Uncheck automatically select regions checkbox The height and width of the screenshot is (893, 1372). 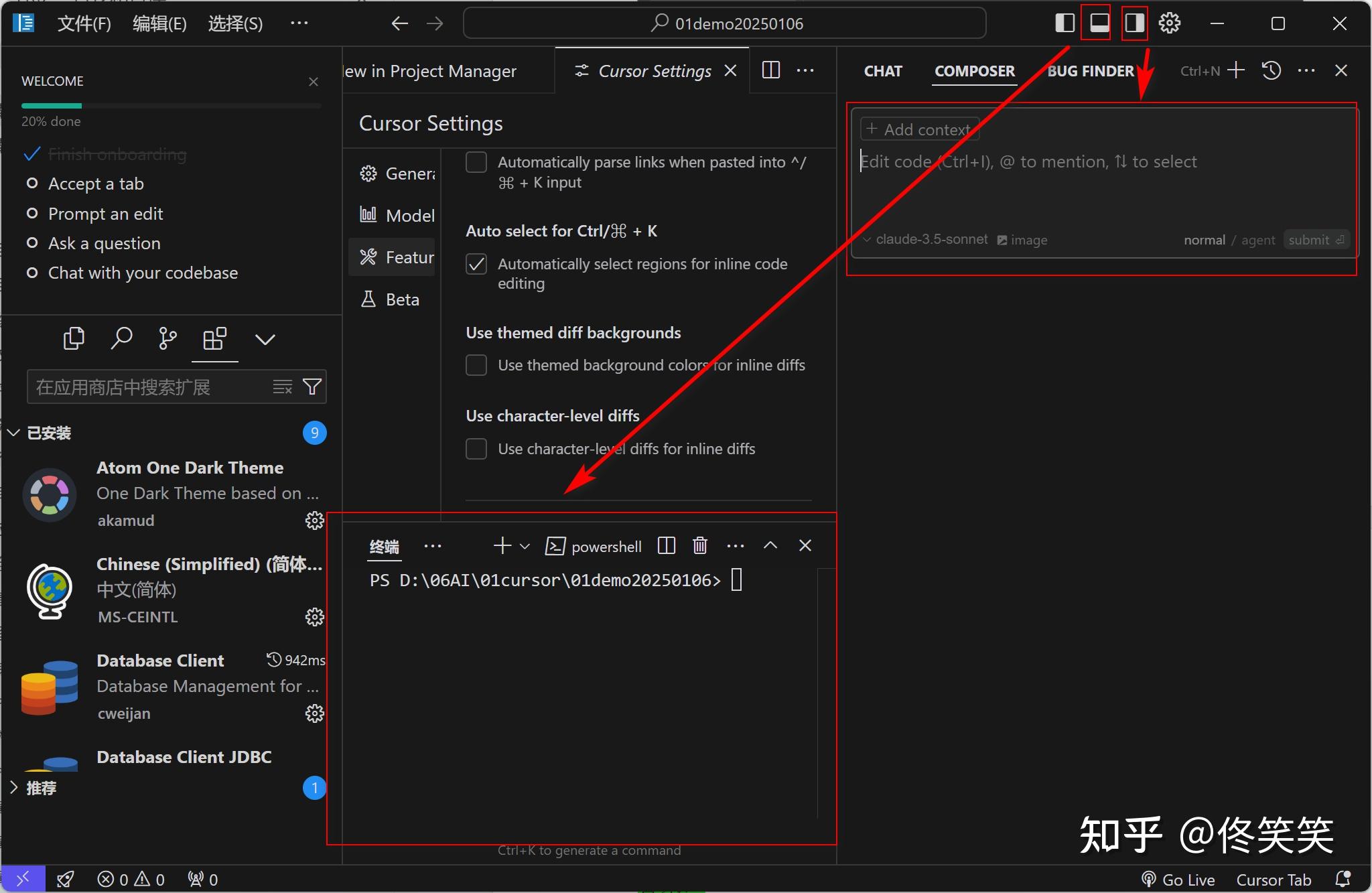pyautogui.click(x=476, y=264)
